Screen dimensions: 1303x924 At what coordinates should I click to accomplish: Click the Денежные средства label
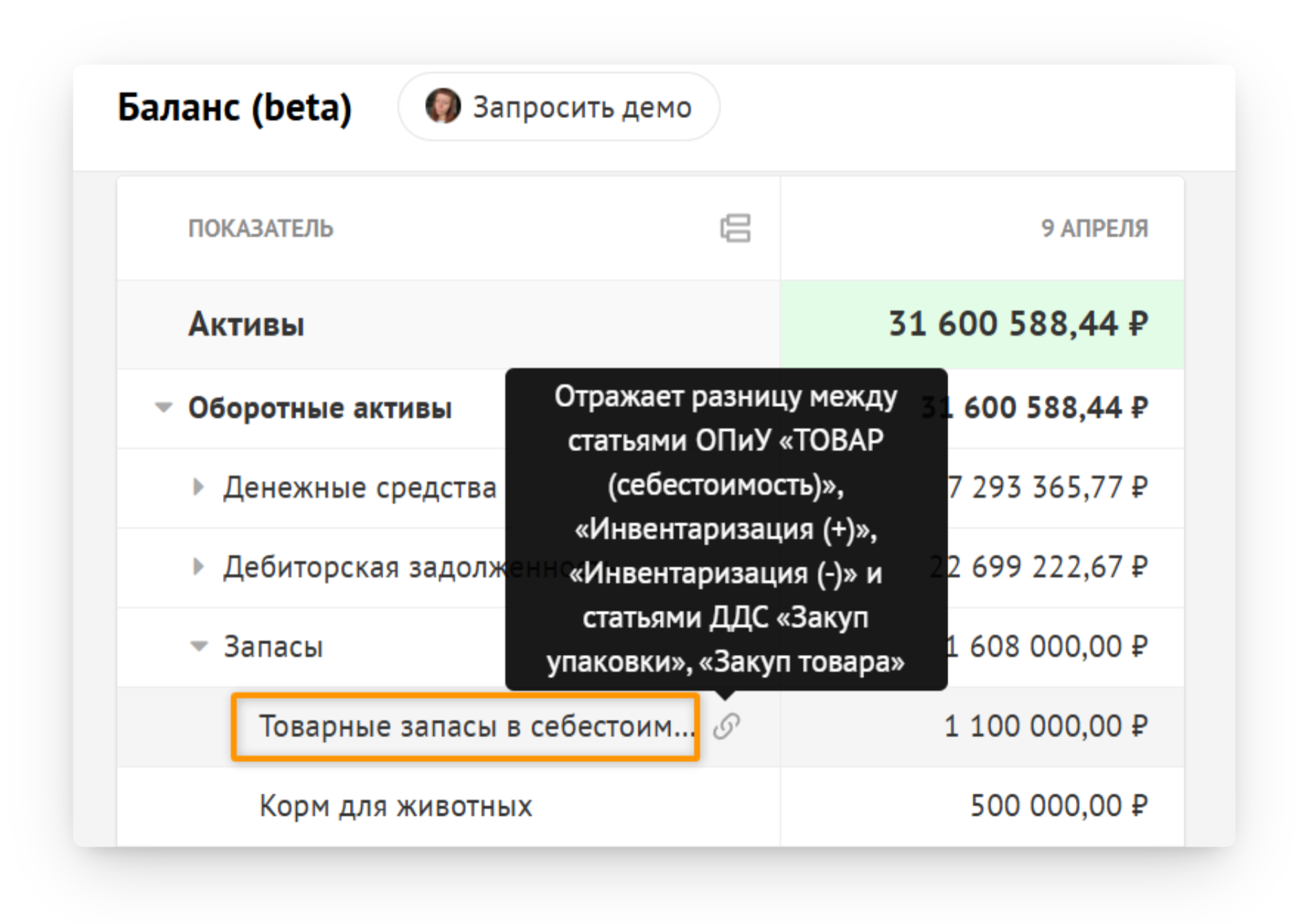click(360, 487)
